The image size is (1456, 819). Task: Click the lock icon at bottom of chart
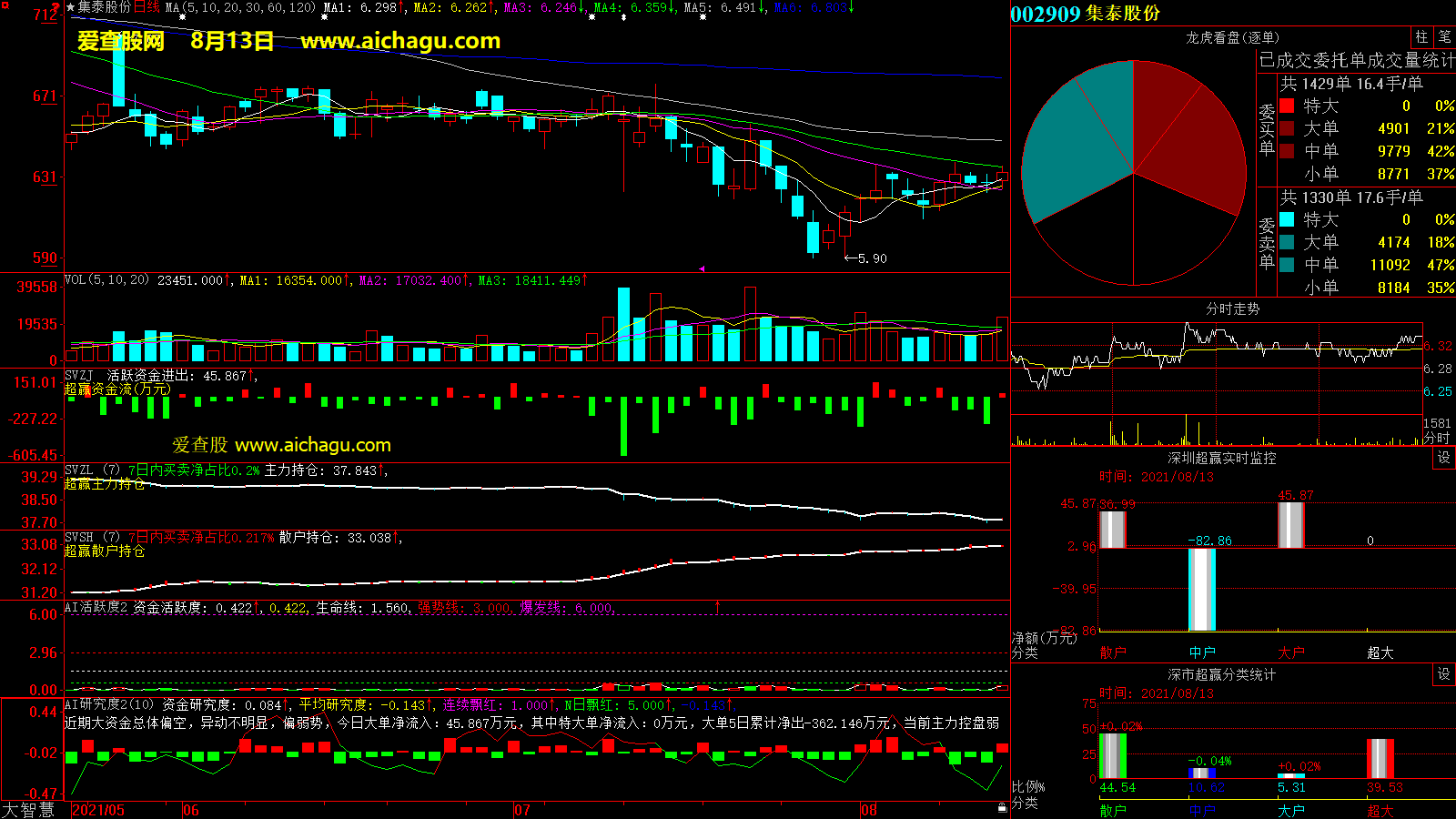pyautogui.click(x=1002, y=807)
